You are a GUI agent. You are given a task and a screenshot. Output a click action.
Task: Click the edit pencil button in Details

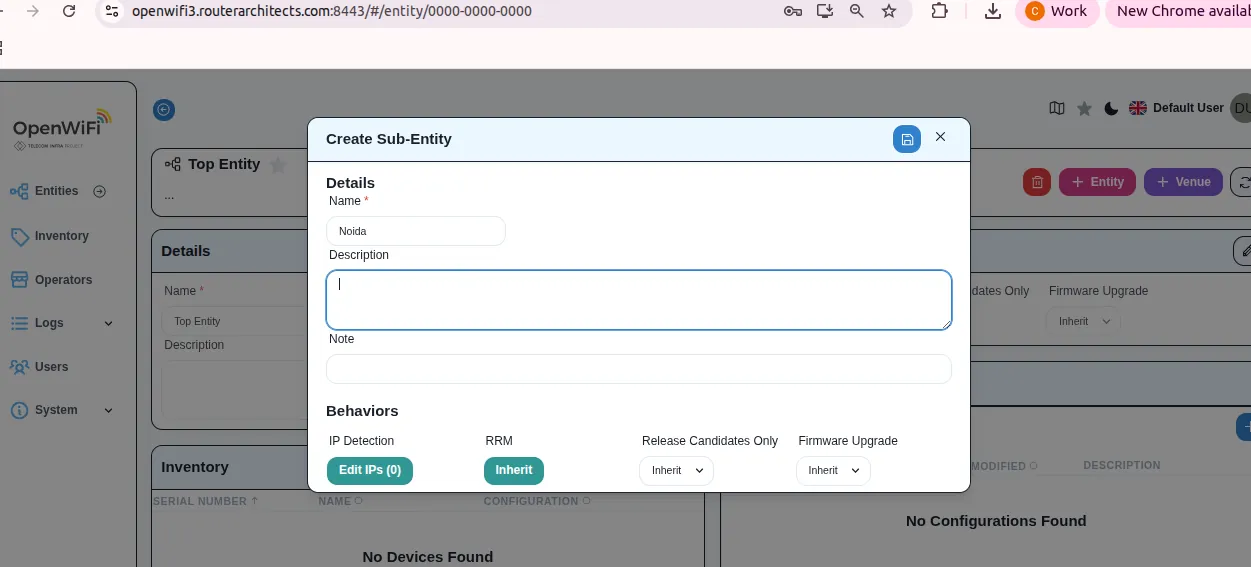tap(1243, 251)
